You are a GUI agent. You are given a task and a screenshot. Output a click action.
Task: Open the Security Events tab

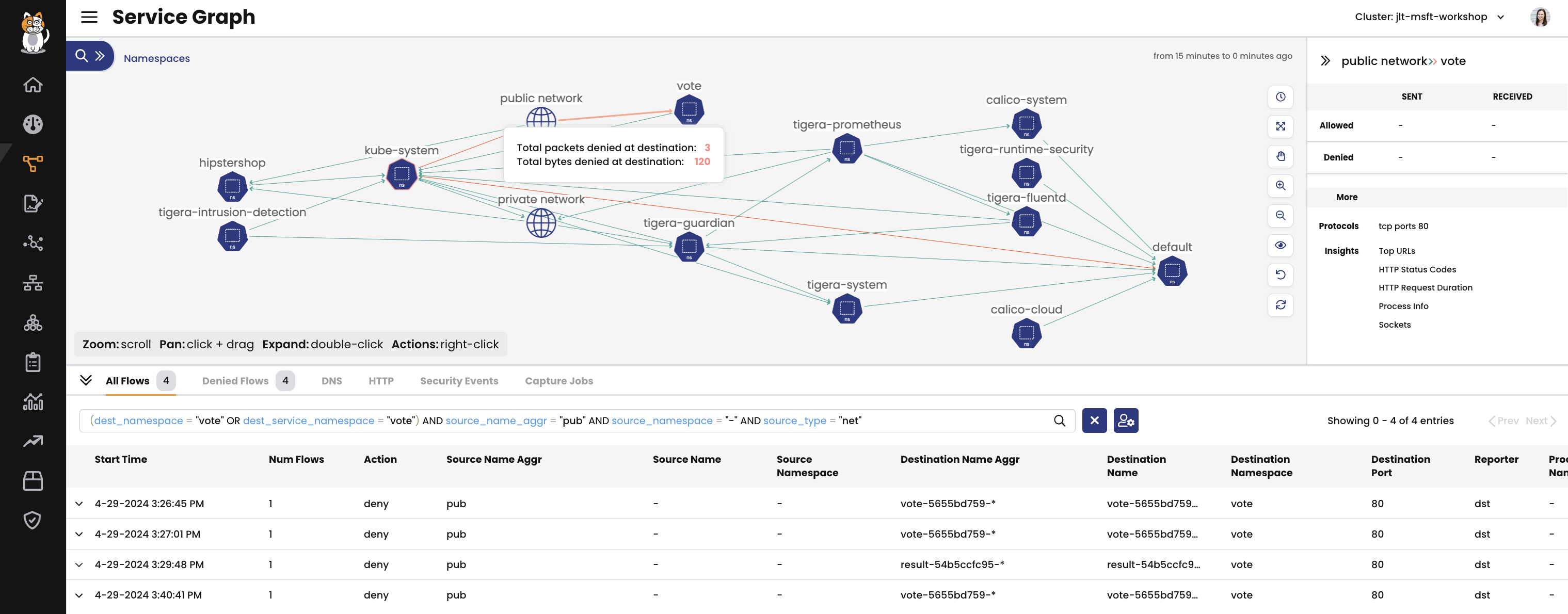(459, 380)
